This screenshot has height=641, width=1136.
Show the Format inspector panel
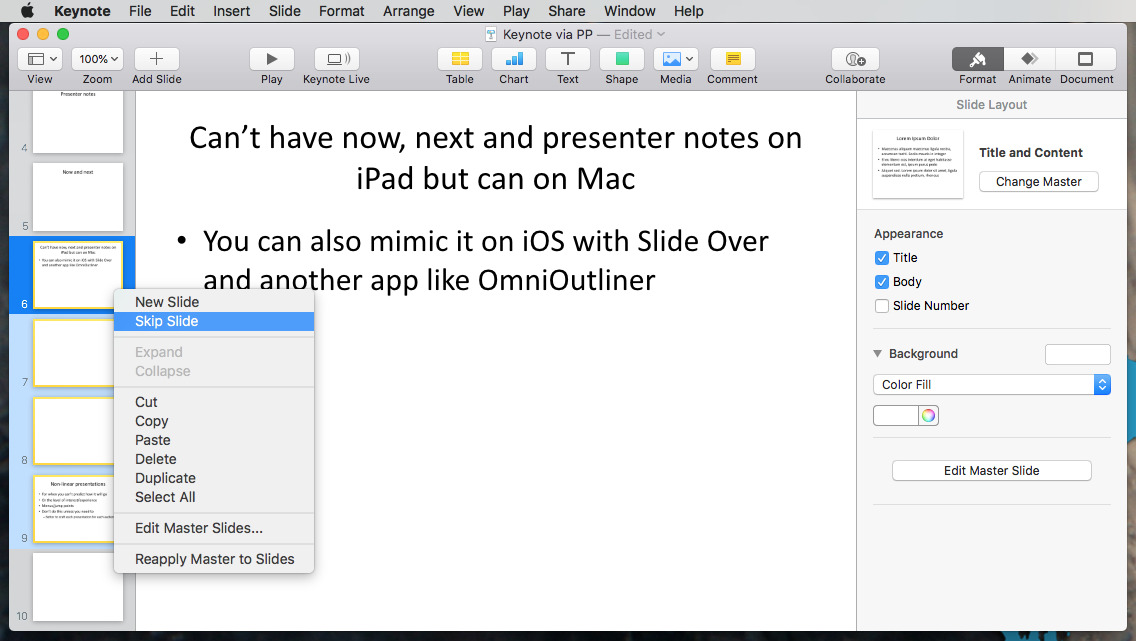click(x=977, y=59)
